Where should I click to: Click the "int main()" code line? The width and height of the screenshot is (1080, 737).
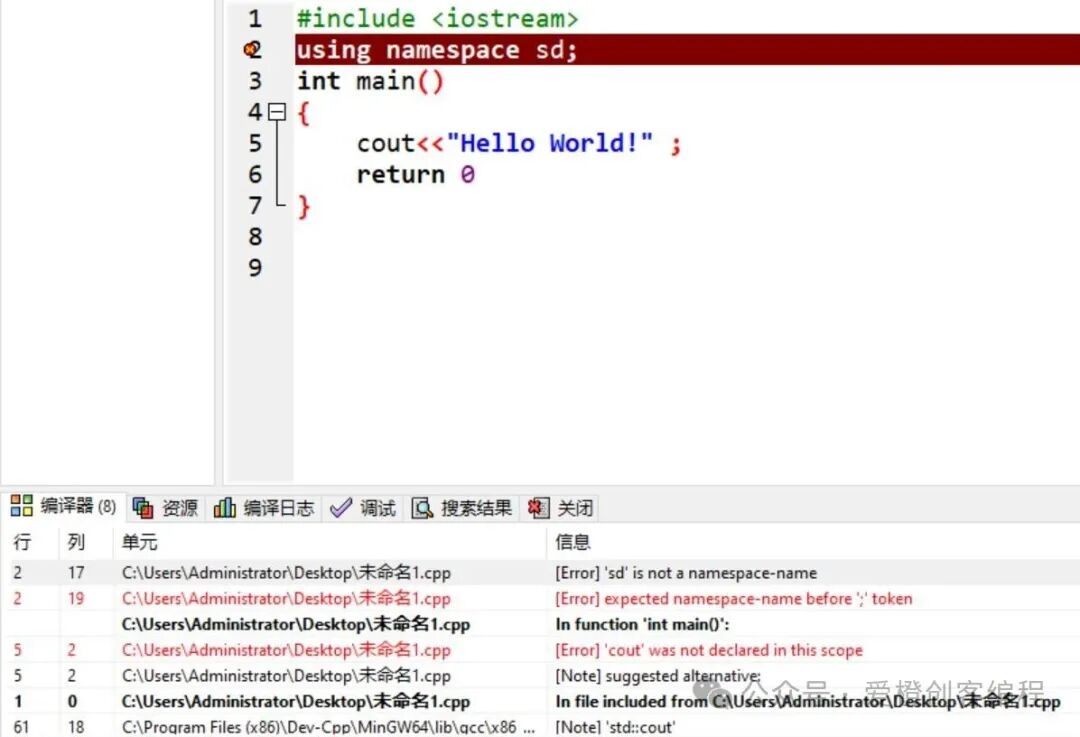point(371,81)
